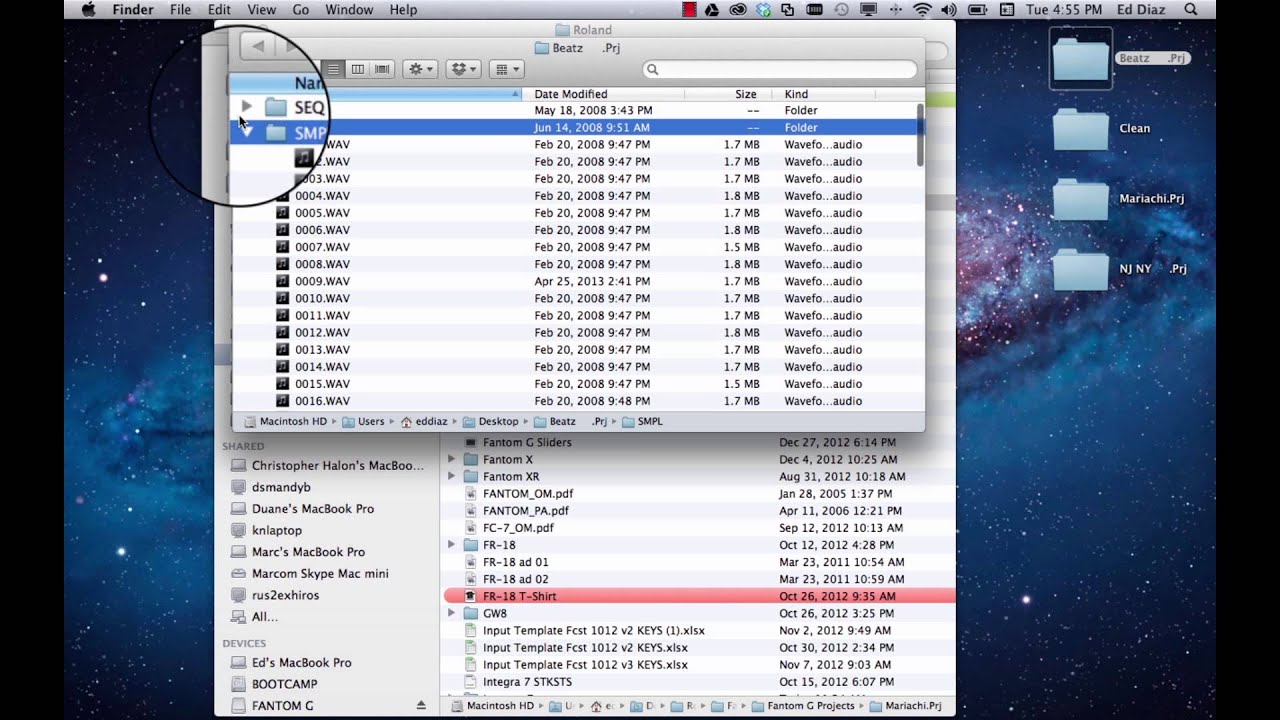
Task: Open the Apple menu
Action: point(88,9)
